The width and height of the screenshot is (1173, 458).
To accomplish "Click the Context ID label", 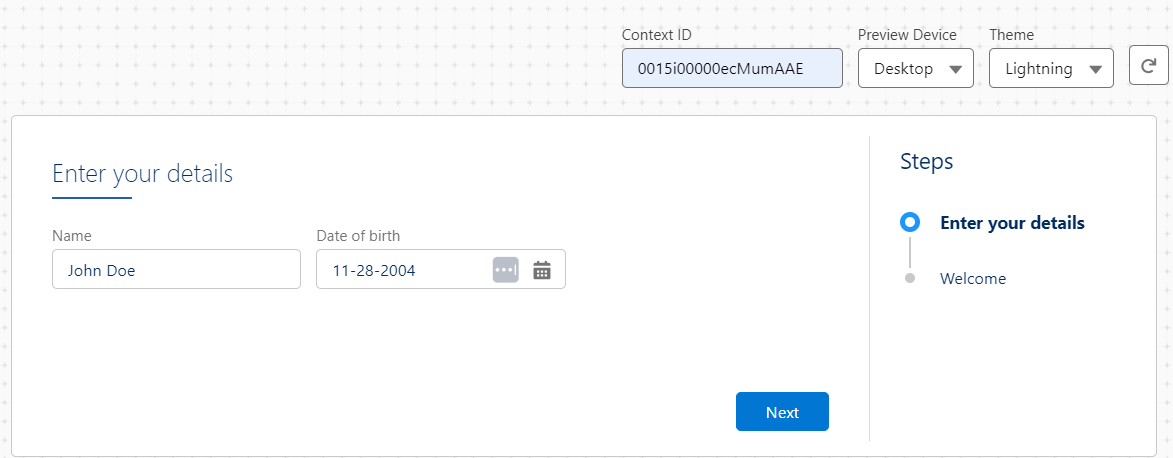I will coord(656,35).
